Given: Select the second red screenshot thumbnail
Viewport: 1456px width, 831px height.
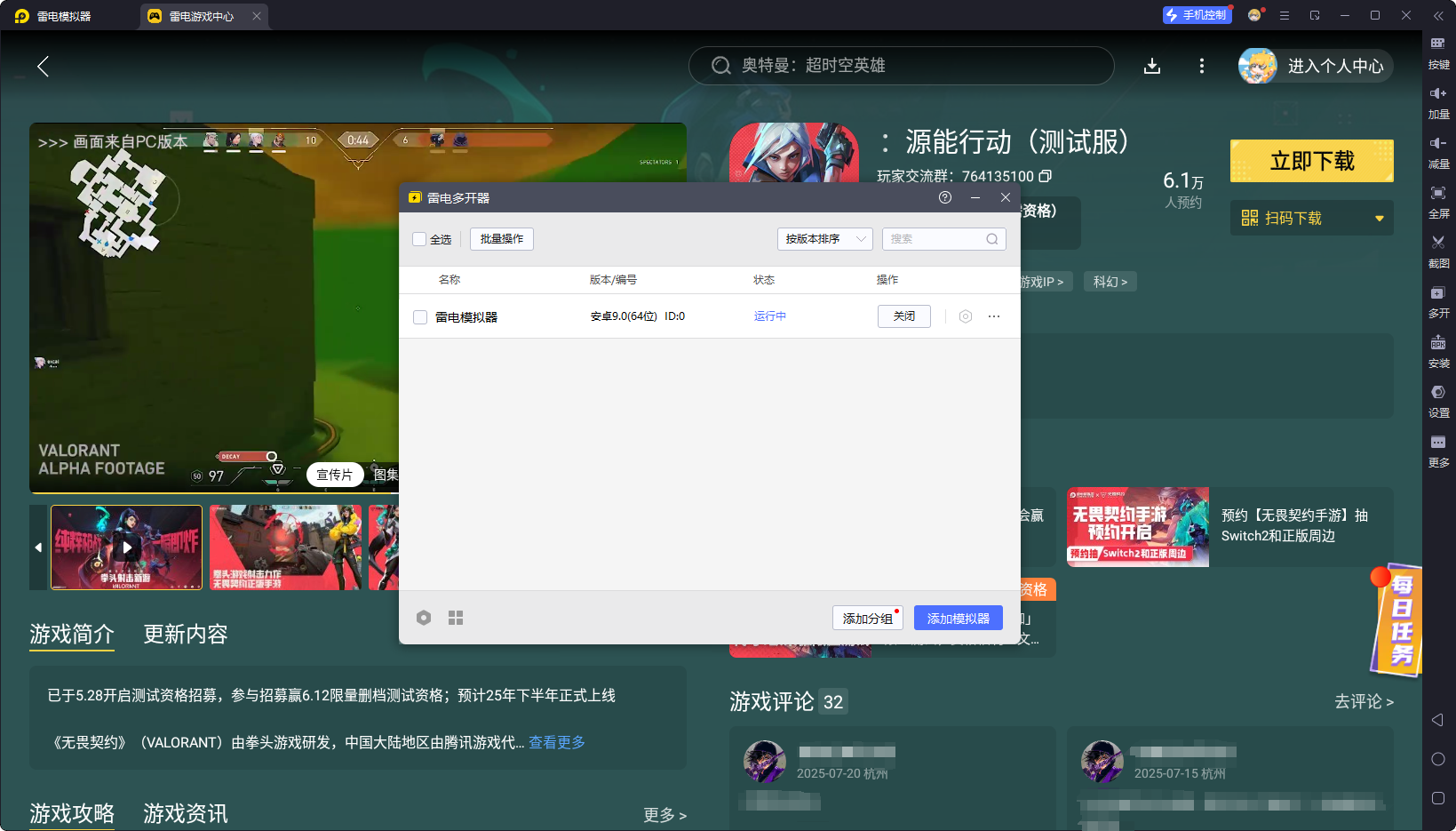Looking at the screenshot, I should (x=285, y=547).
